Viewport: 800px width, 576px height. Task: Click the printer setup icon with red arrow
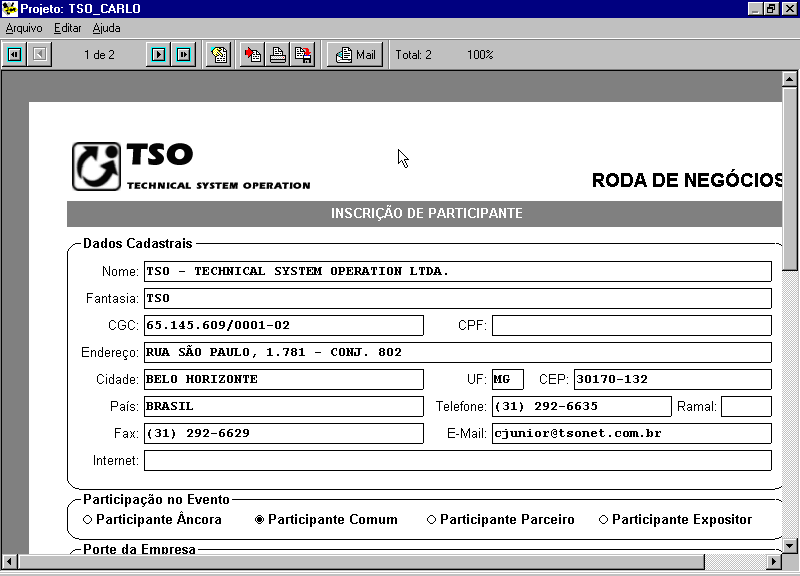click(253, 54)
